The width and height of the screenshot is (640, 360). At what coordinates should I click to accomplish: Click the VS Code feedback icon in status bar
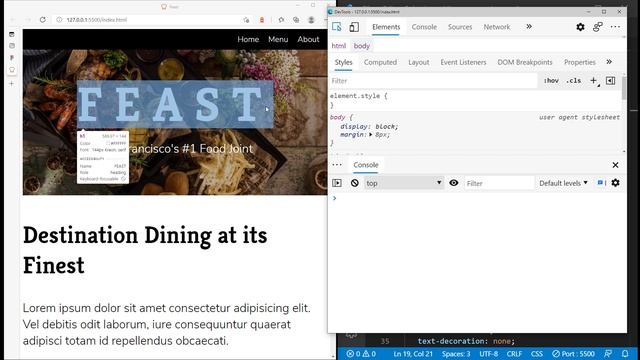coord(608,353)
